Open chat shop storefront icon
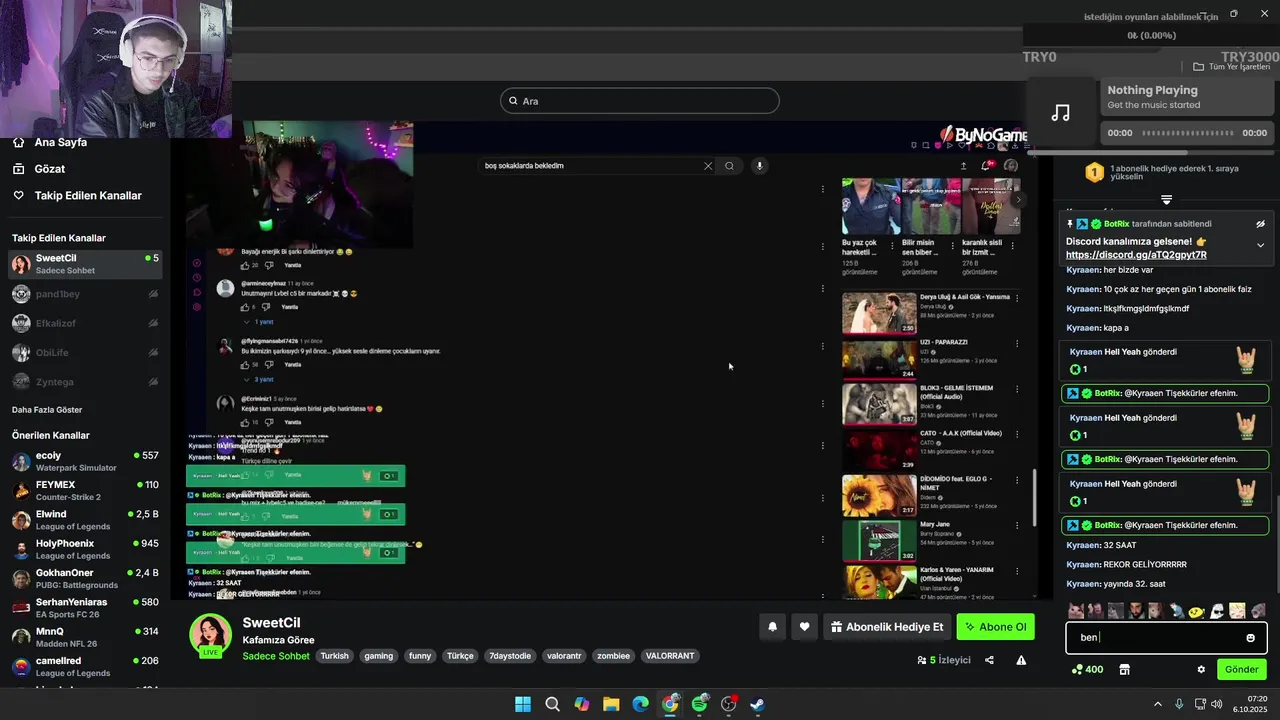1280x720 pixels. tap(1124, 670)
